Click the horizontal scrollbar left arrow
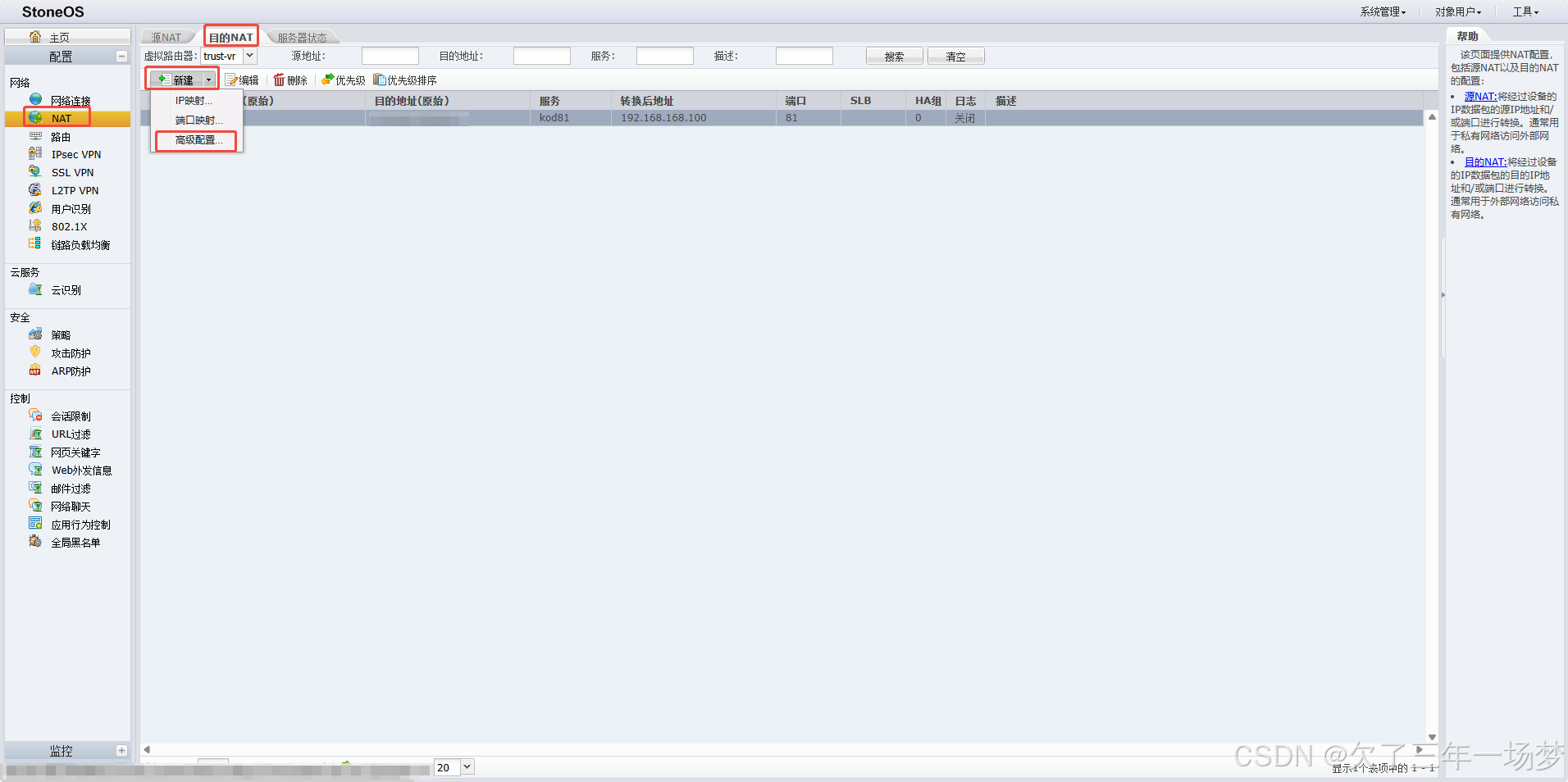 coord(147,749)
